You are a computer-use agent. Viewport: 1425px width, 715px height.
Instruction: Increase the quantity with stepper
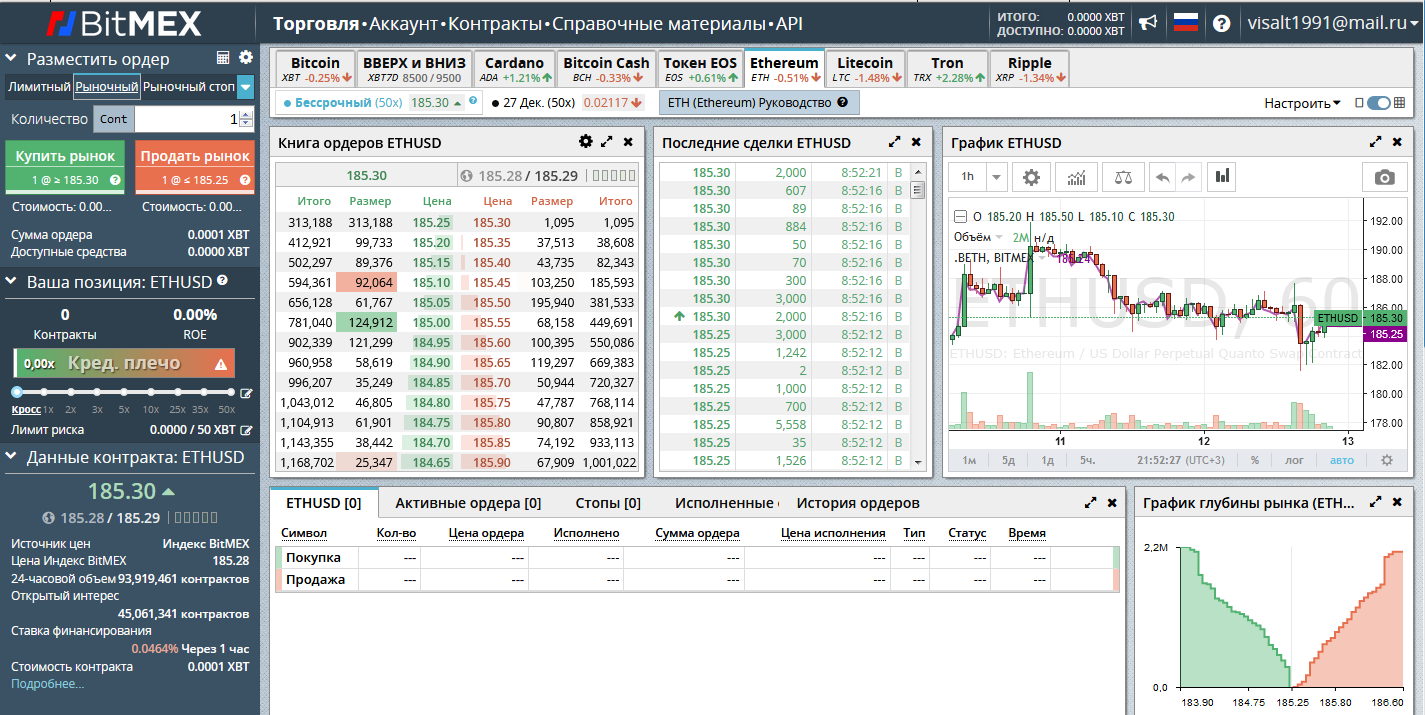(246, 115)
